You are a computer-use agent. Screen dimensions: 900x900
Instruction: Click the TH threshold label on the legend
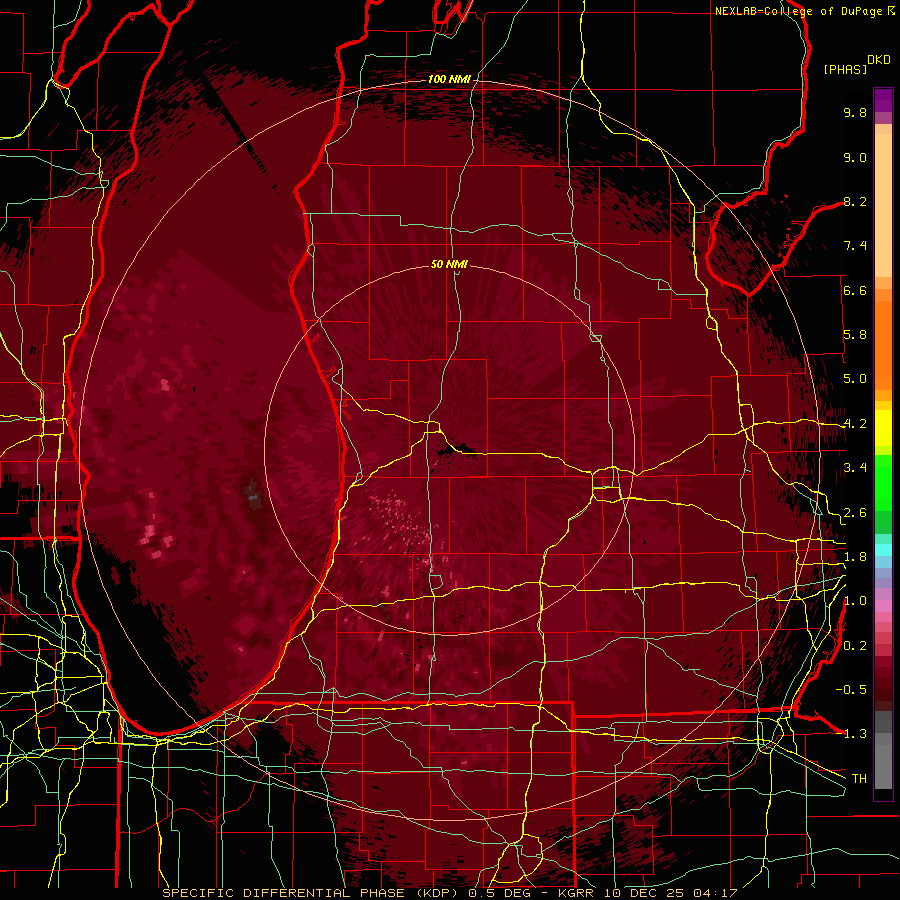coord(859,779)
